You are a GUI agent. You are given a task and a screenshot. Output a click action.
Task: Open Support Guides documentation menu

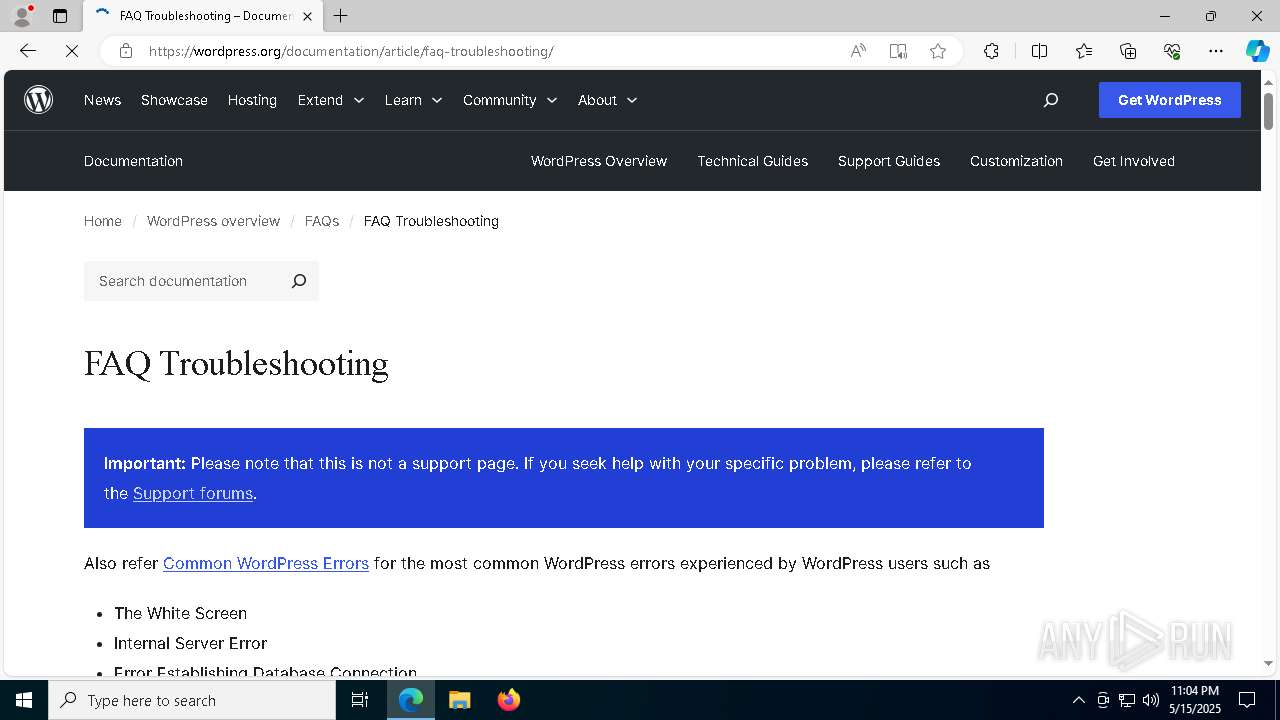(889, 161)
